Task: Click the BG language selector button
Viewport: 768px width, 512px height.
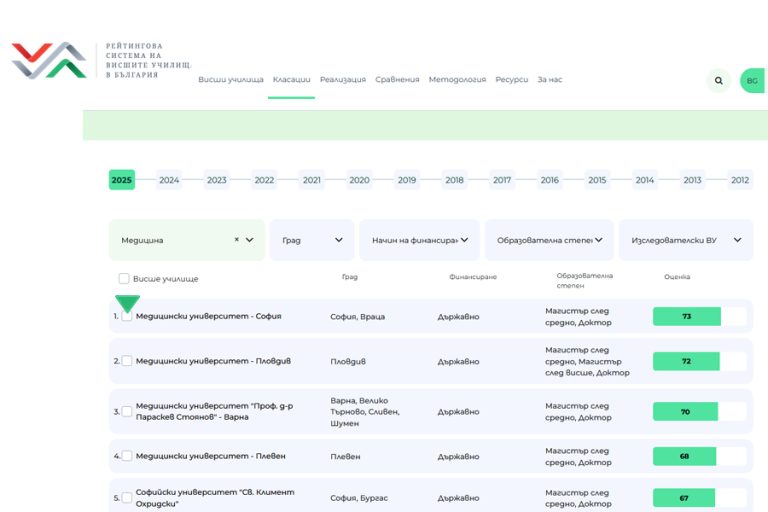Action: [x=752, y=81]
